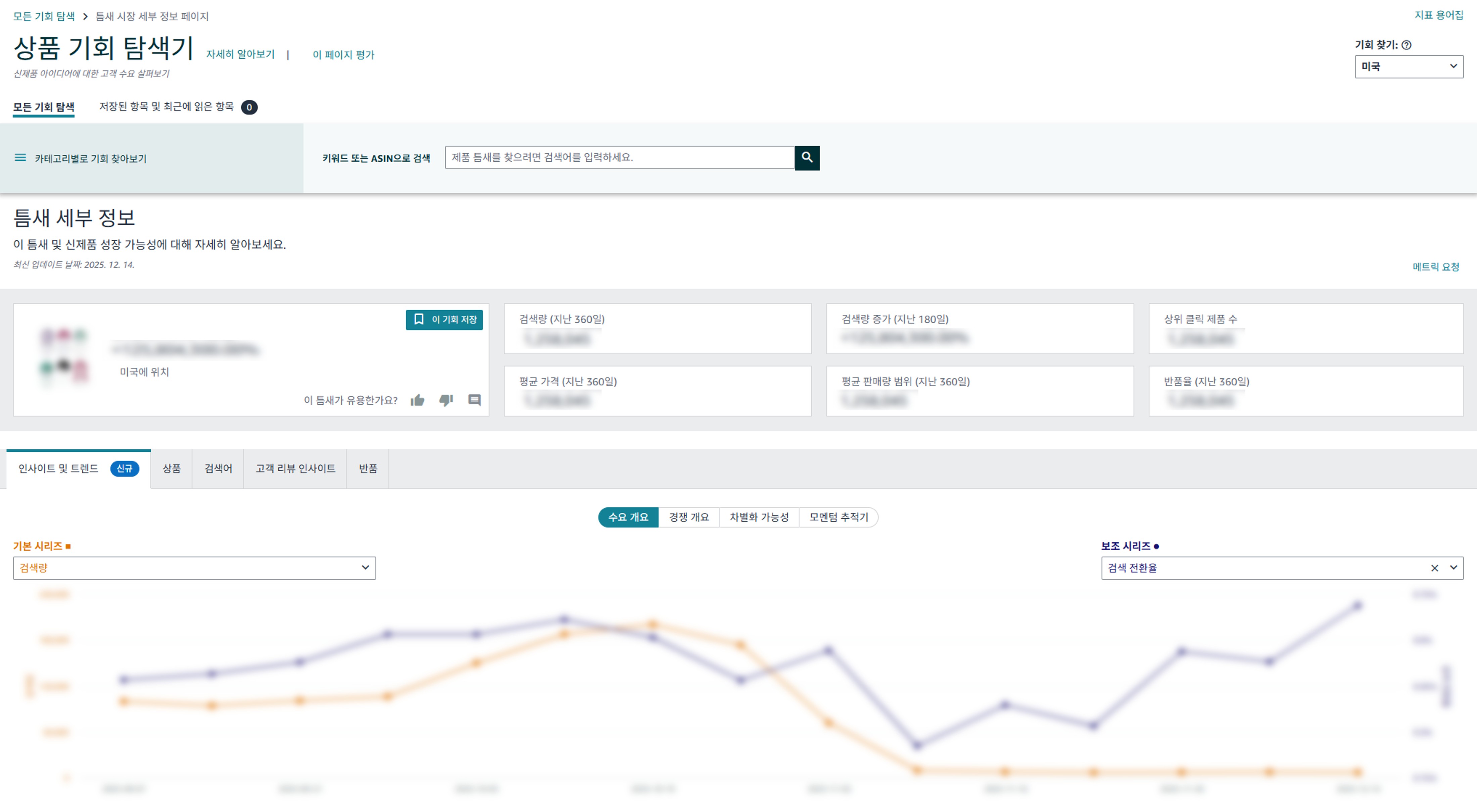The height and width of the screenshot is (812, 1477).
Task: Open the 지표 용어집 link
Action: tap(1439, 15)
